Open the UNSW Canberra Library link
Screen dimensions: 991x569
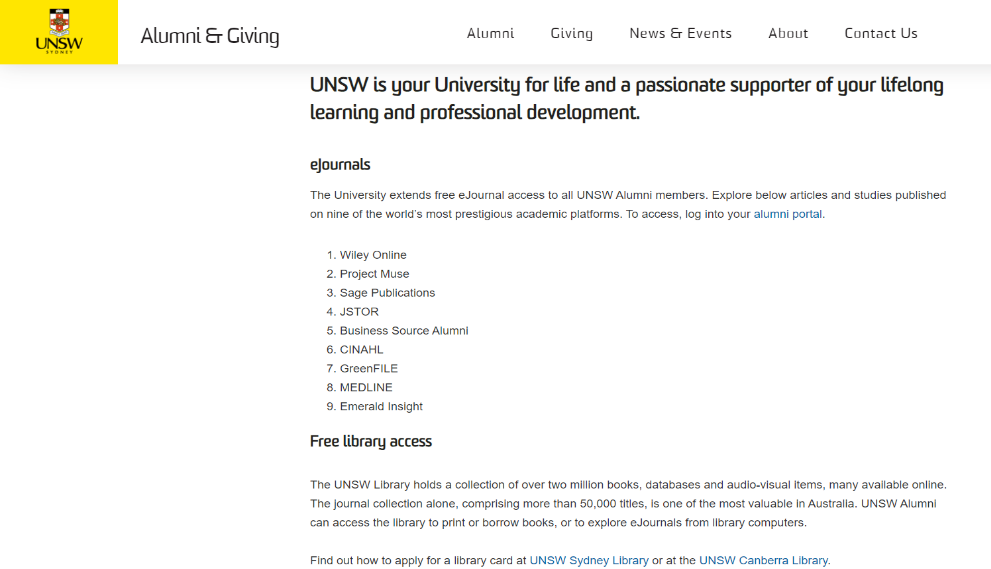point(763,560)
